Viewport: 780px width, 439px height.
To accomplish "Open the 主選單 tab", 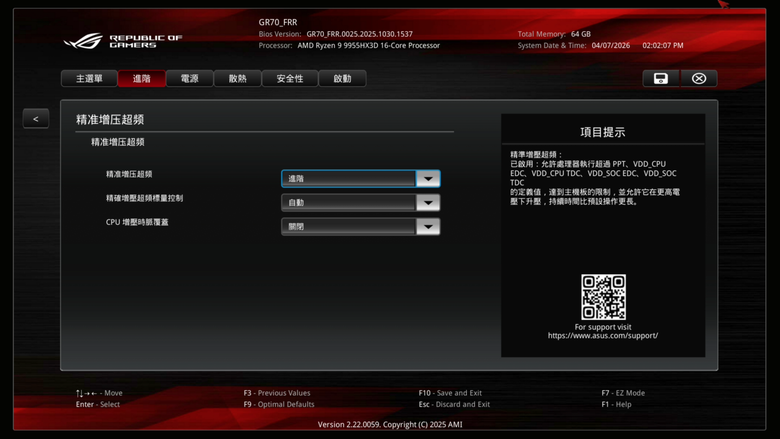I will point(89,79).
